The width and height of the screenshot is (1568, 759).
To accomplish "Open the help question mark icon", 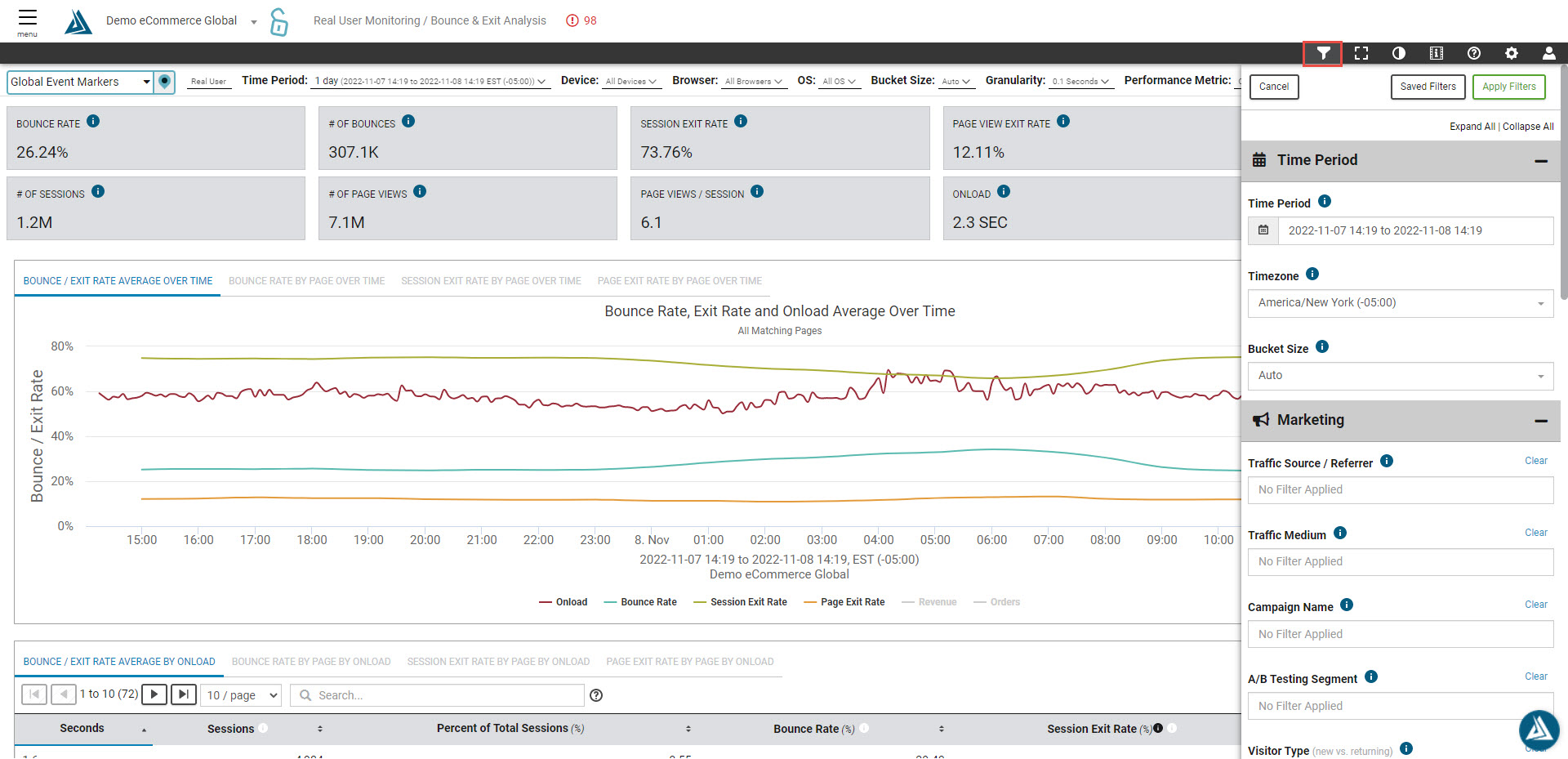I will pyautogui.click(x=1473, y=53).
